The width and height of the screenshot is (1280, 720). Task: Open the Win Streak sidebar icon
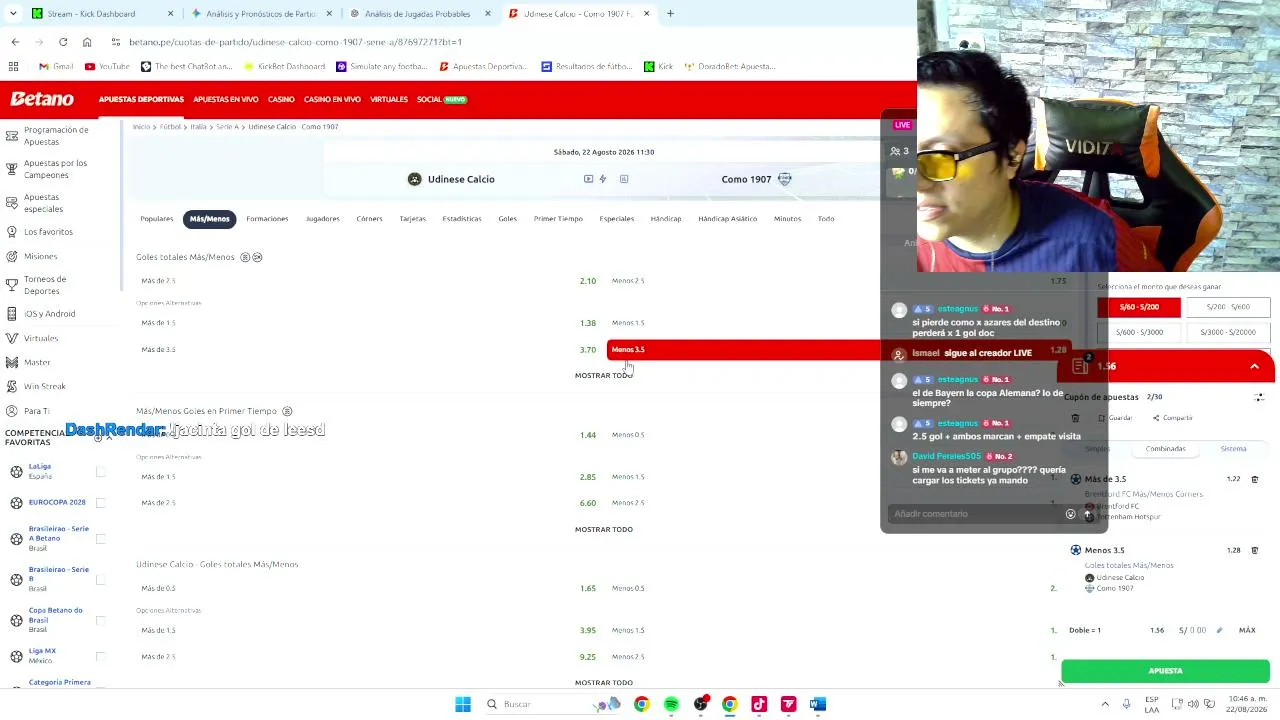(x=12, y=386)
